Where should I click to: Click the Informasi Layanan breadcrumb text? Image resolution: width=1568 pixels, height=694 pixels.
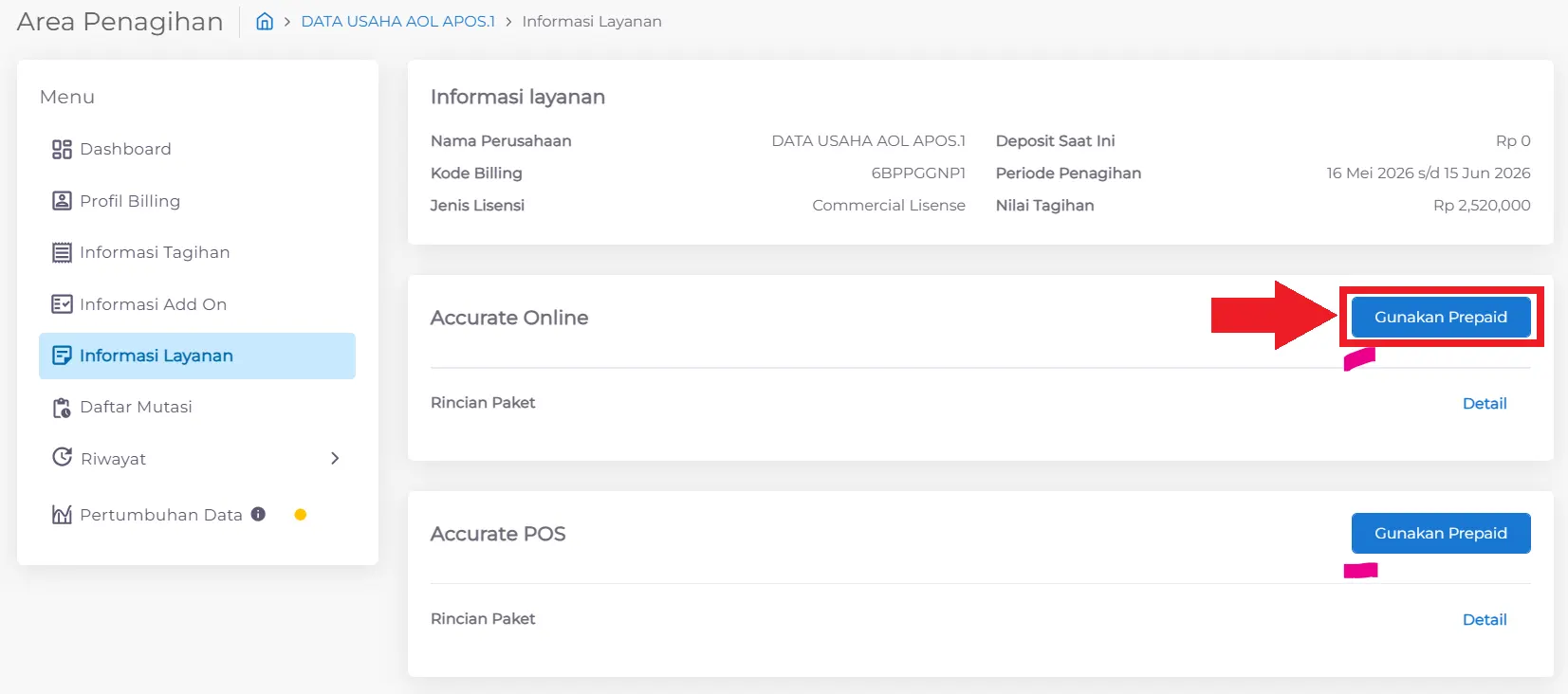tap(592, 21)
